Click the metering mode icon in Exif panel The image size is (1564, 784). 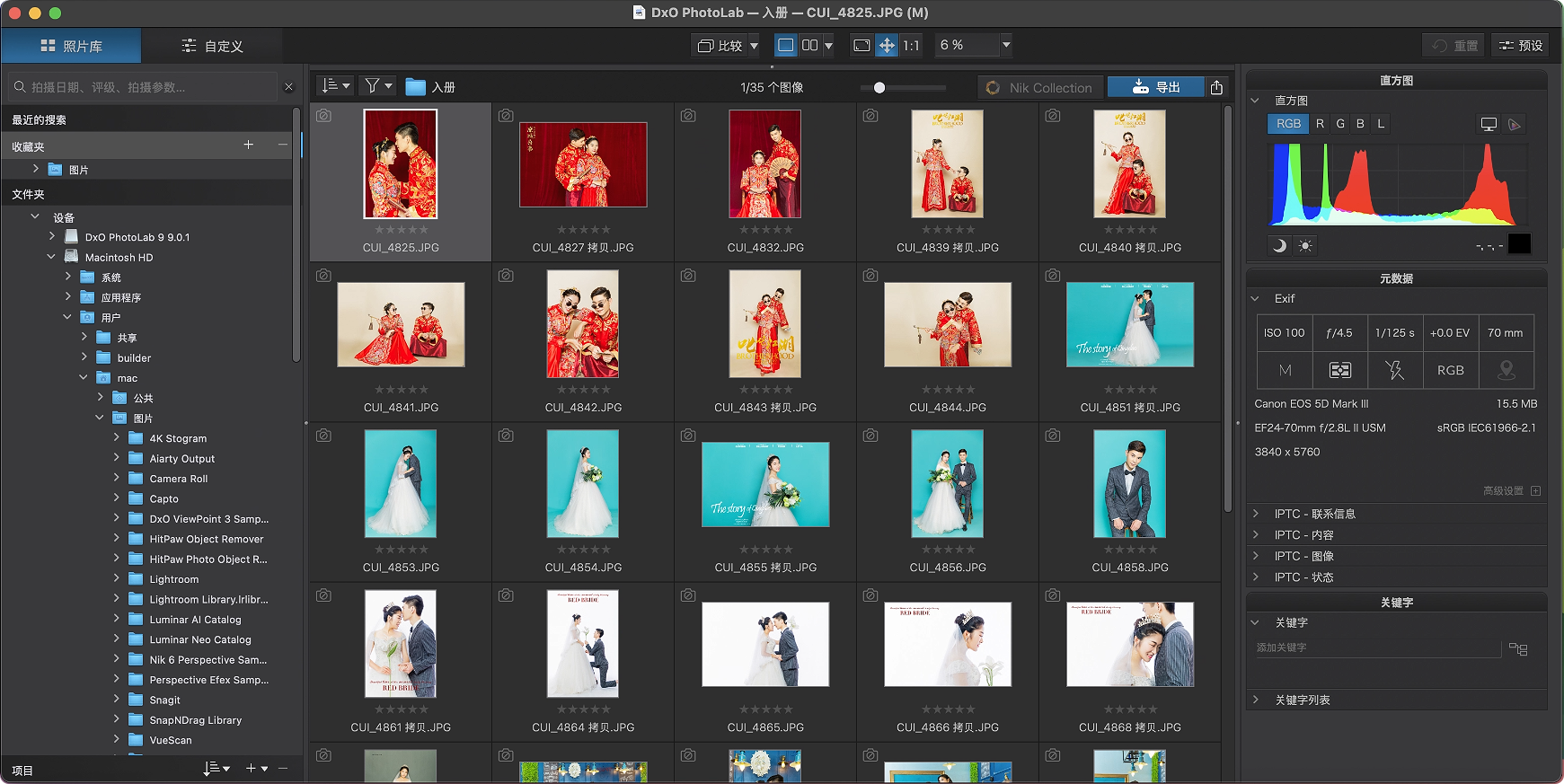pyautogui.click(x=1339, y=370)
